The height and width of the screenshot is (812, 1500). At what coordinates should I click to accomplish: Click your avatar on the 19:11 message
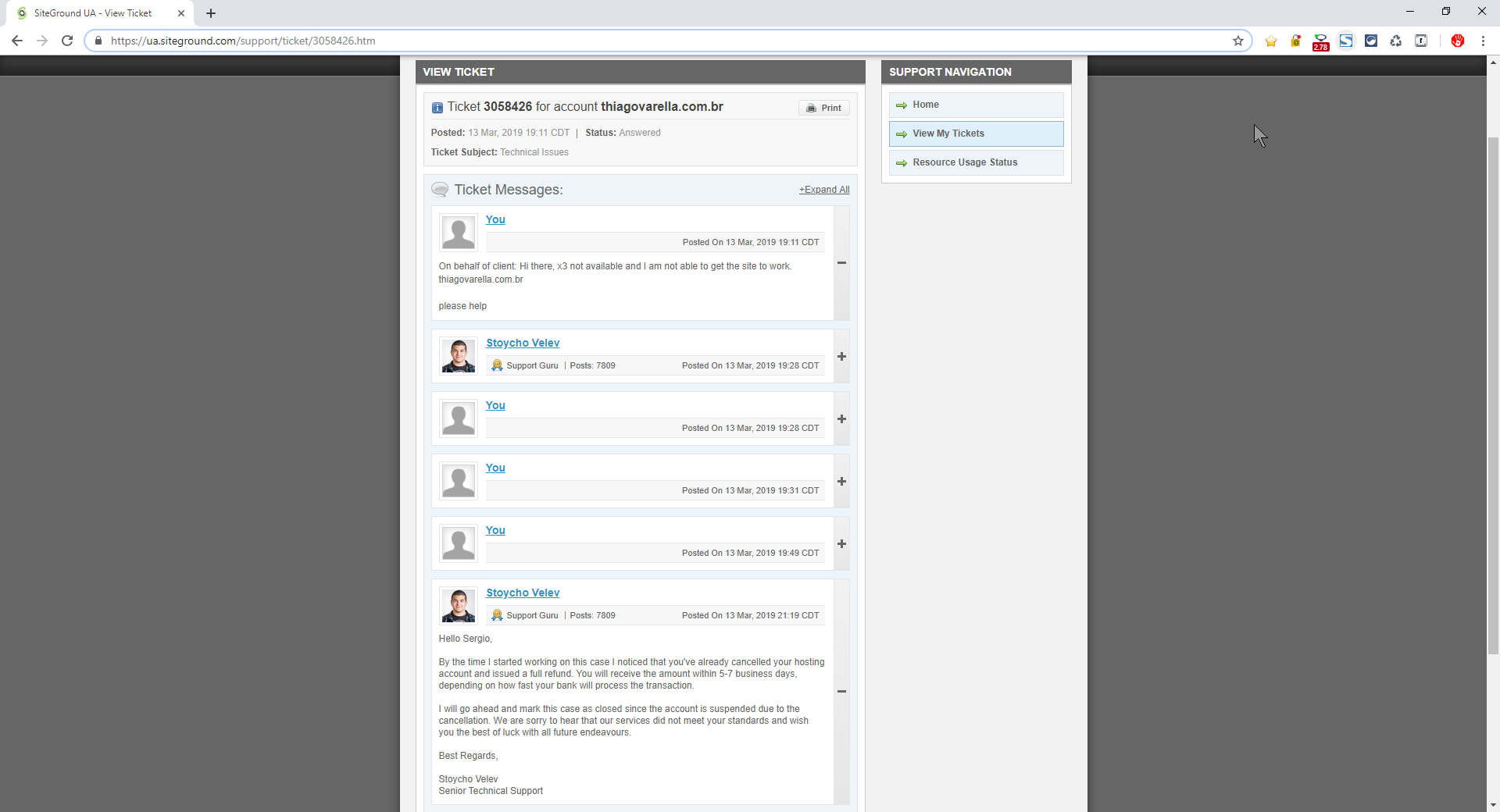(x=459, y=233)
